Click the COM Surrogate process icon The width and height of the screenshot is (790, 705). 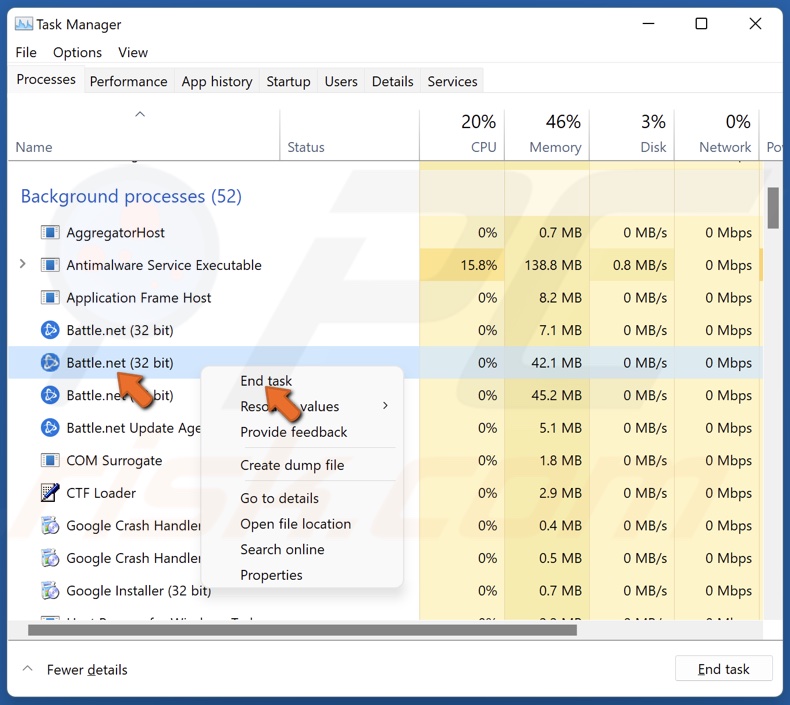[x=50, y=461]
